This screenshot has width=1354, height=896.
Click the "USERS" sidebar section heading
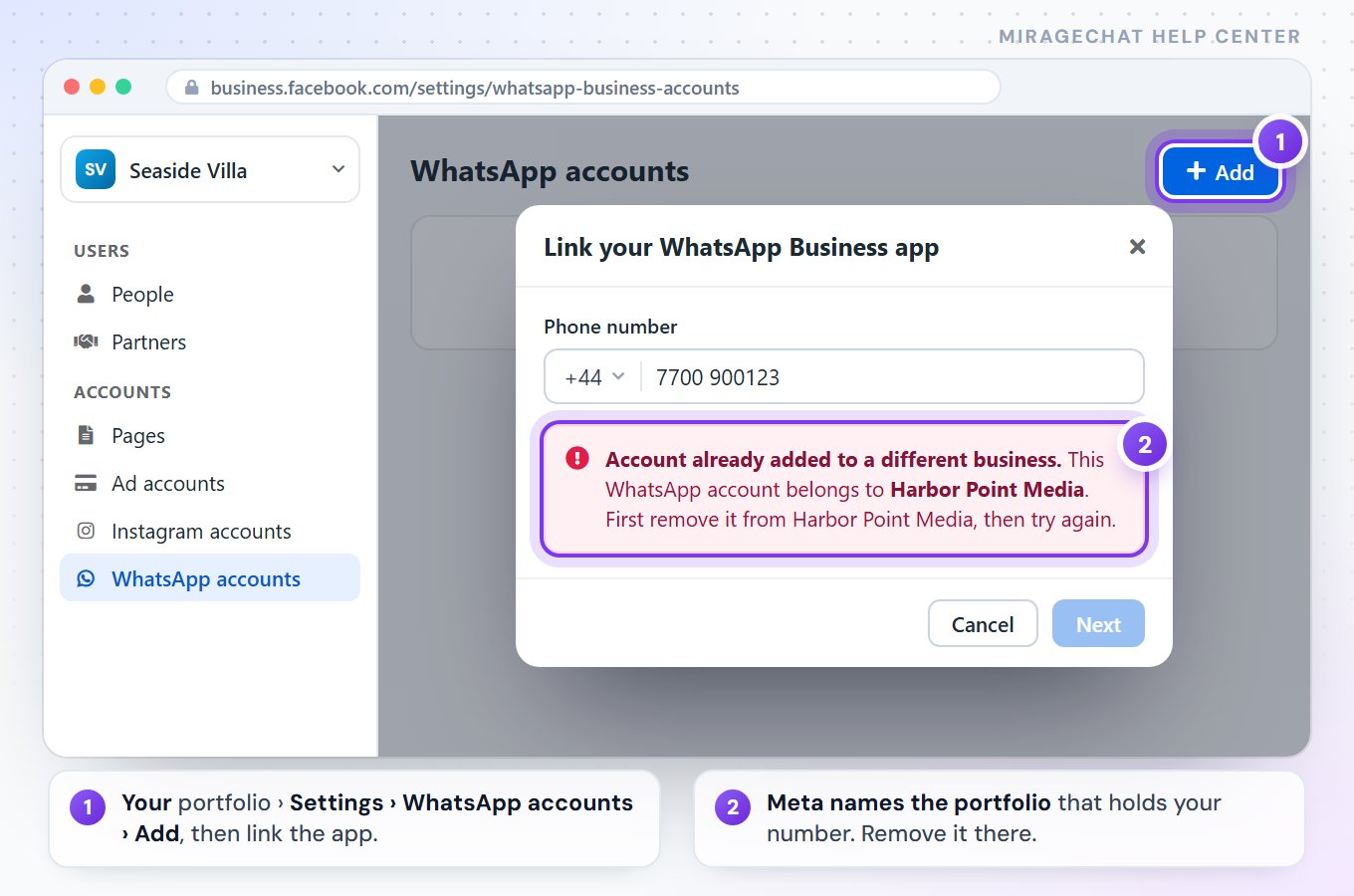102,251
